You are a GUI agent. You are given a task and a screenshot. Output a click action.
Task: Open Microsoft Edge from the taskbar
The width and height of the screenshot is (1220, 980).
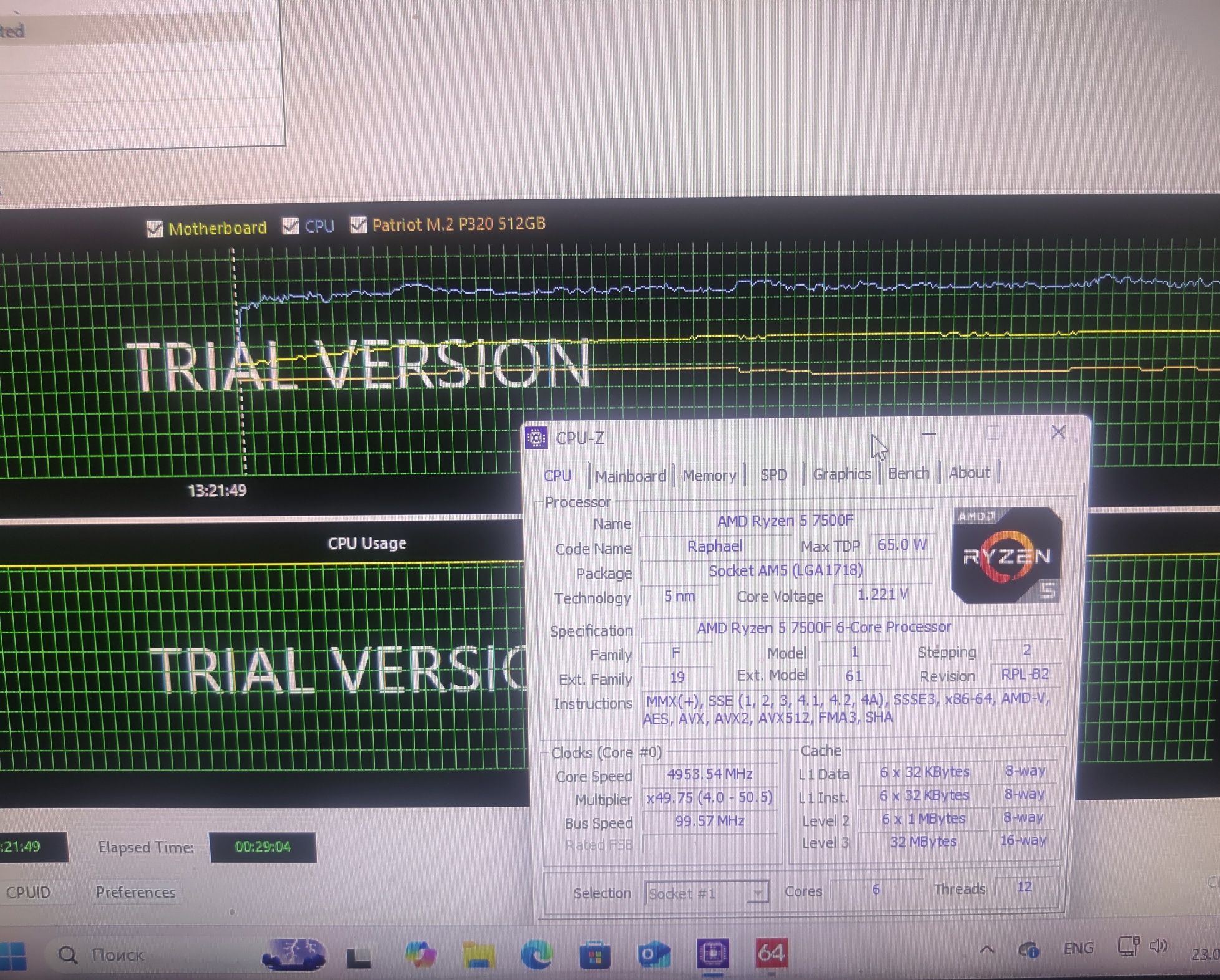(x=536, y=954)
